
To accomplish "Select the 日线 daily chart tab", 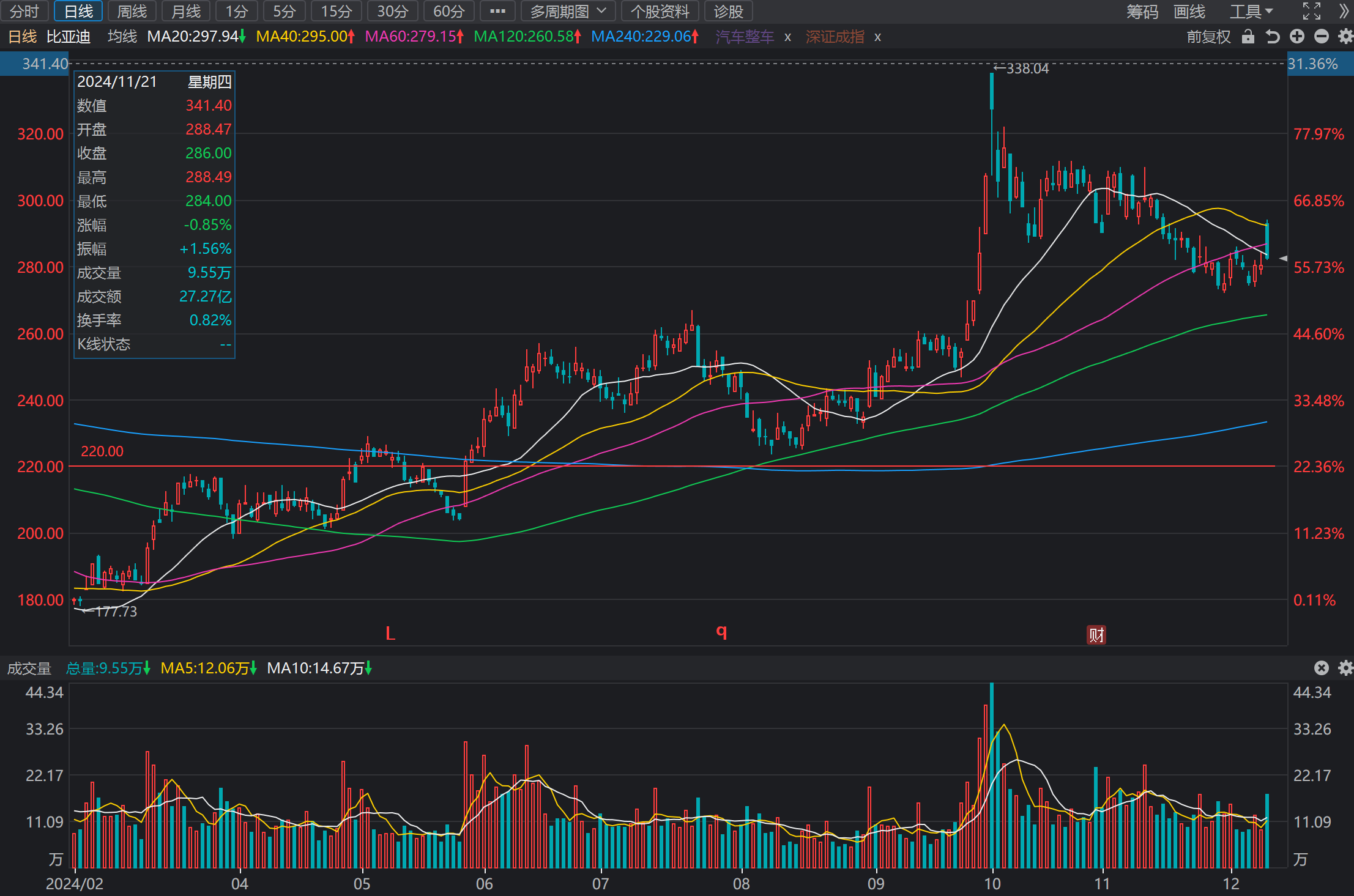I will tap(78, 11).
